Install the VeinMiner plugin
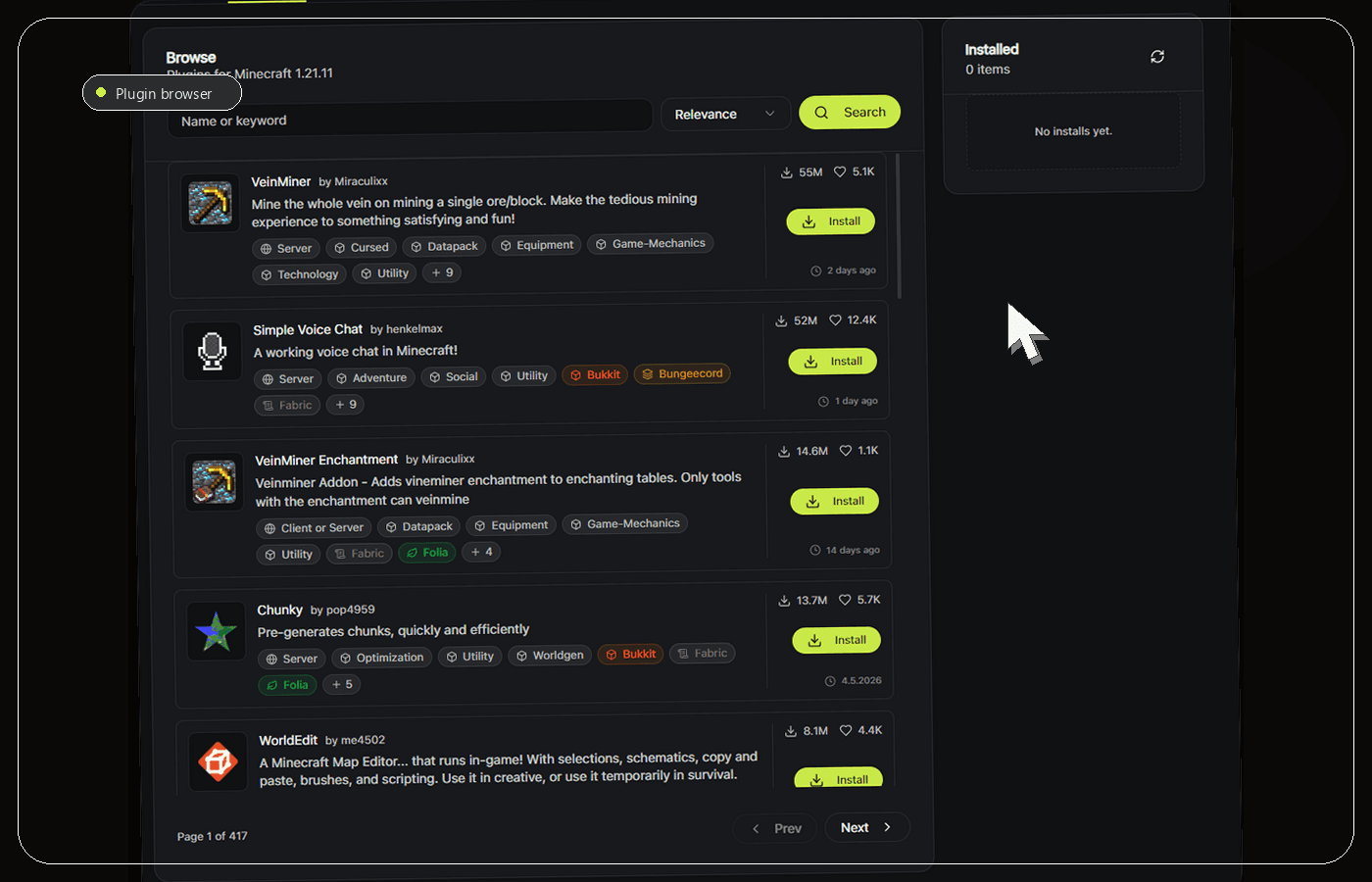Screen dimensions: 1372x882 click(831, 221)
